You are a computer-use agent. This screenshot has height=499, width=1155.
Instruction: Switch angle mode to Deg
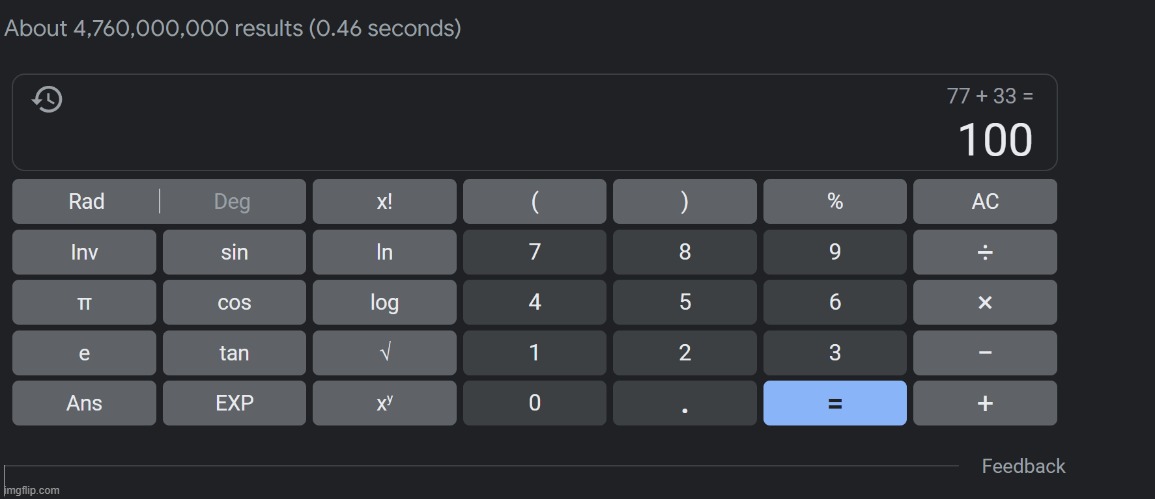coord(232,201)
